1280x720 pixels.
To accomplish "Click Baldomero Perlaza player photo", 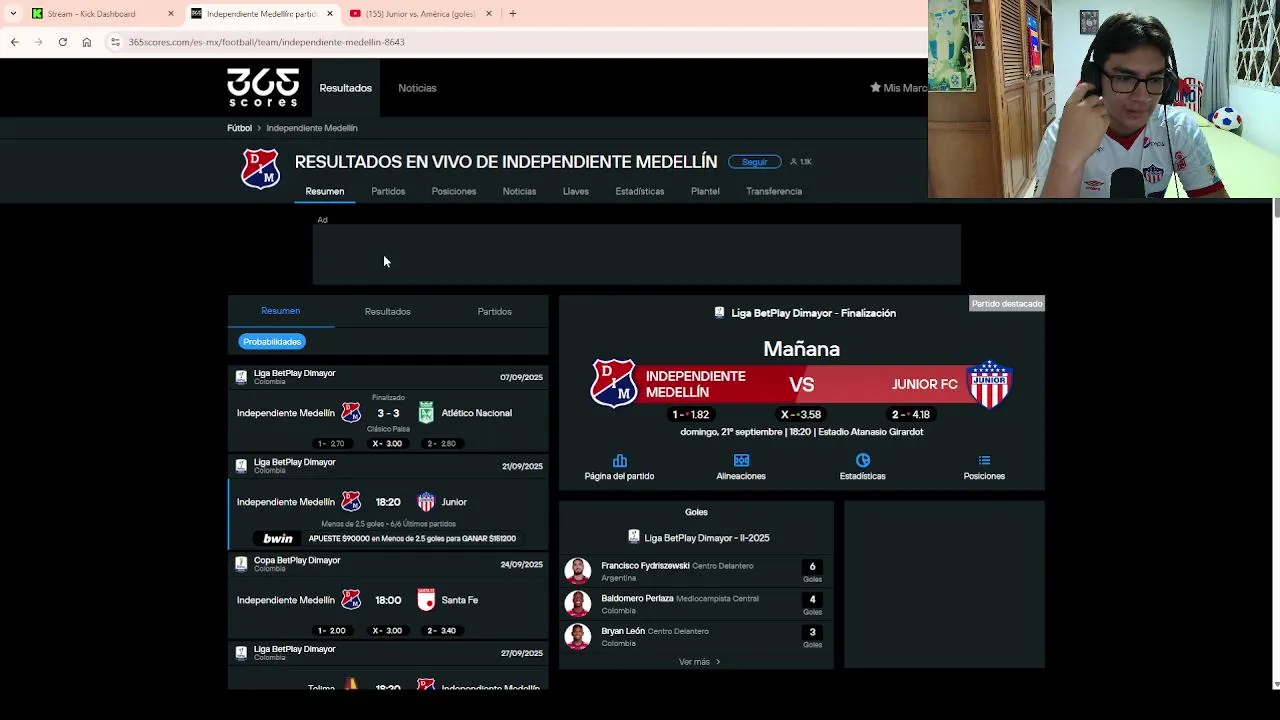I will click(577, 604).
